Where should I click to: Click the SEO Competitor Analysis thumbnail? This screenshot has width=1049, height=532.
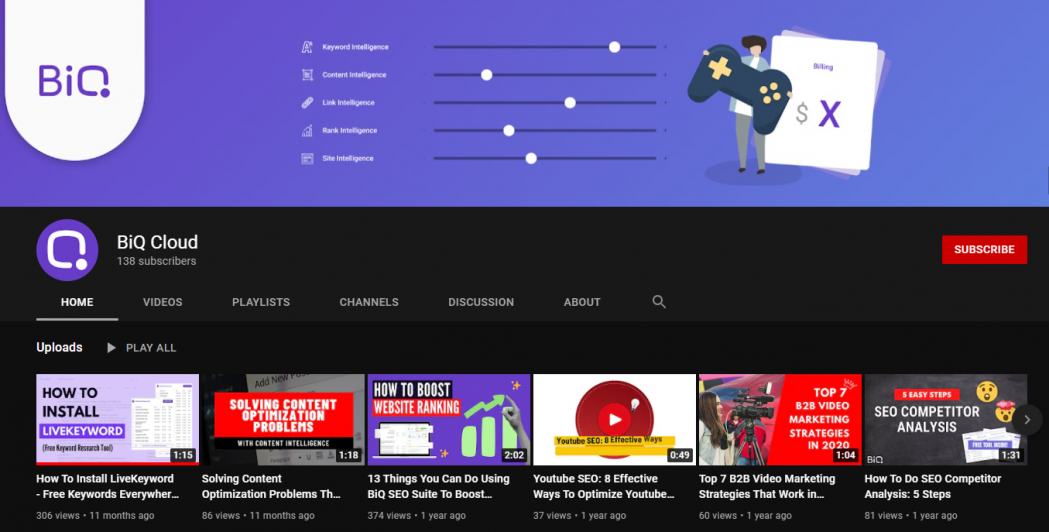tap(945, 420)
